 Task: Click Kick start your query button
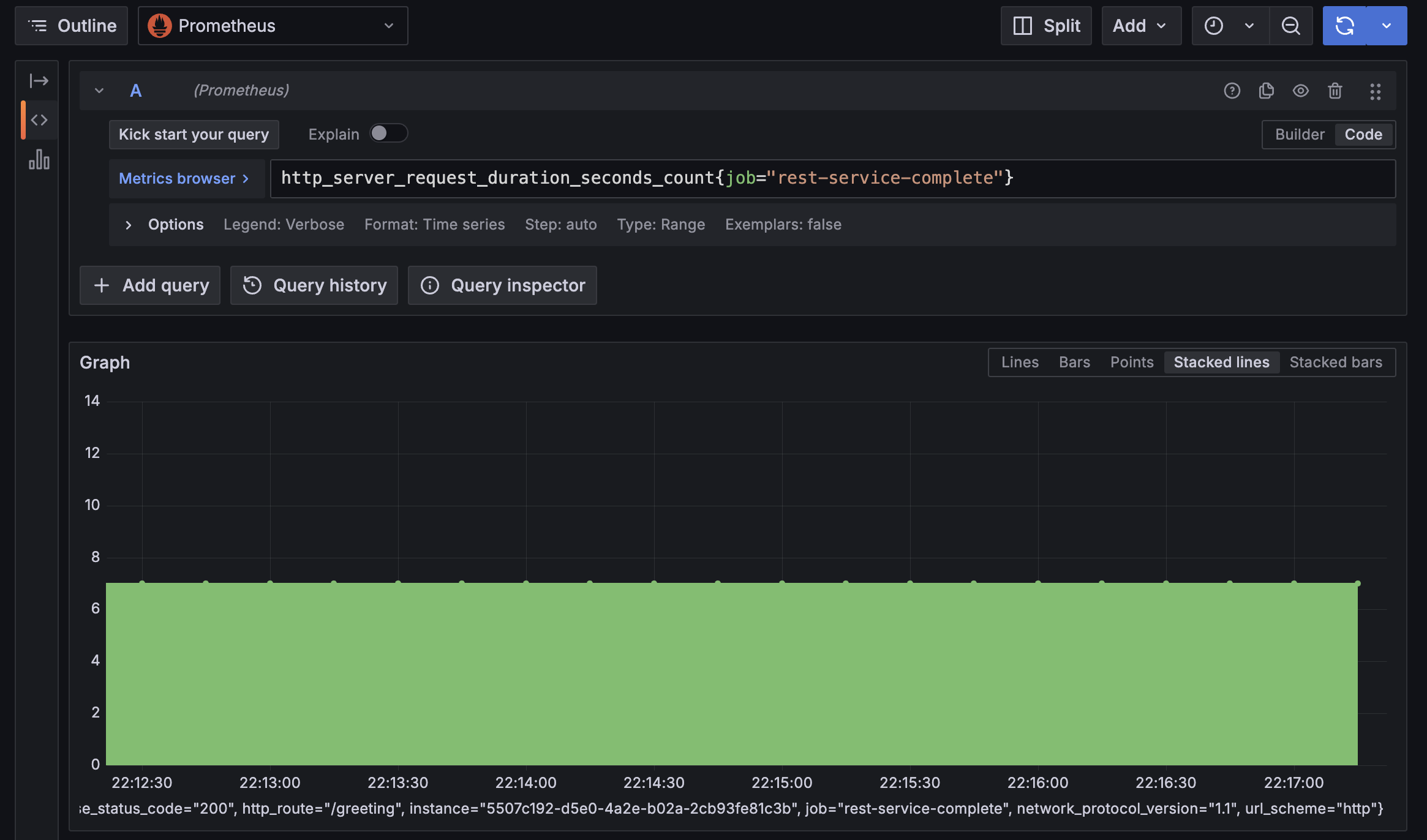coord(194,134)
